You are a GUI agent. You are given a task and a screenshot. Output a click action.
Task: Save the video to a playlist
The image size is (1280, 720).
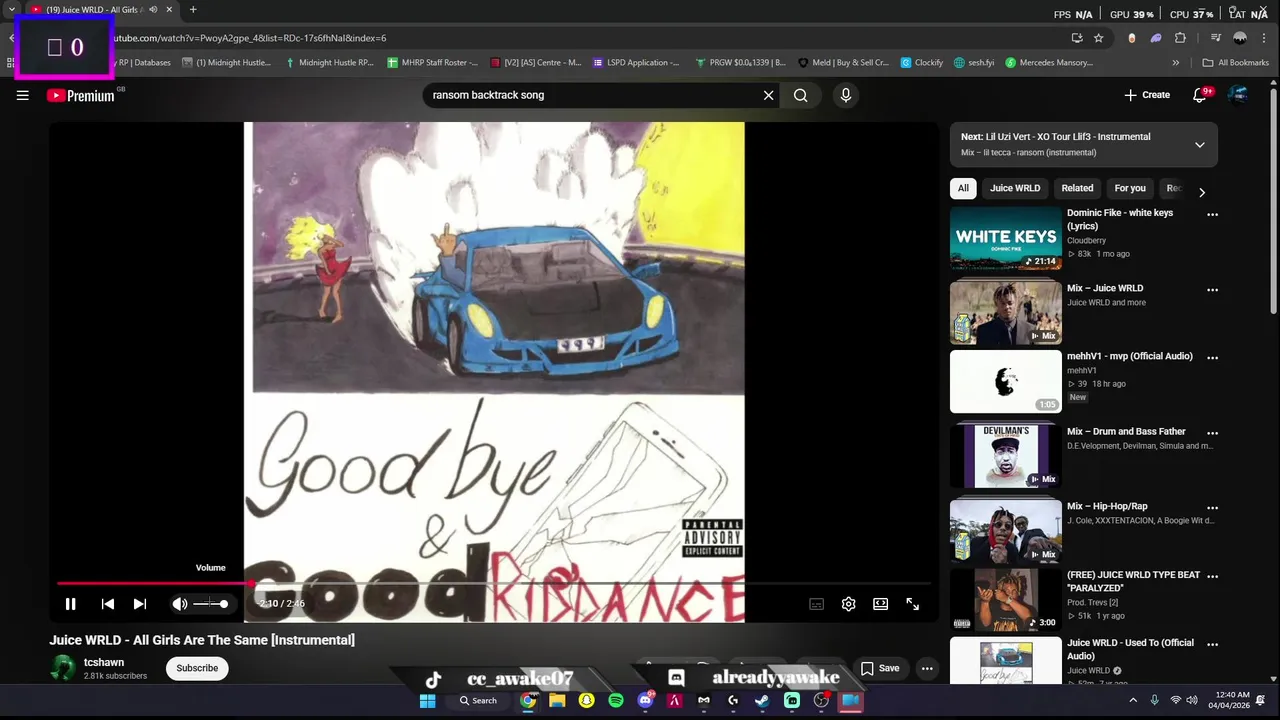point(880,668)
